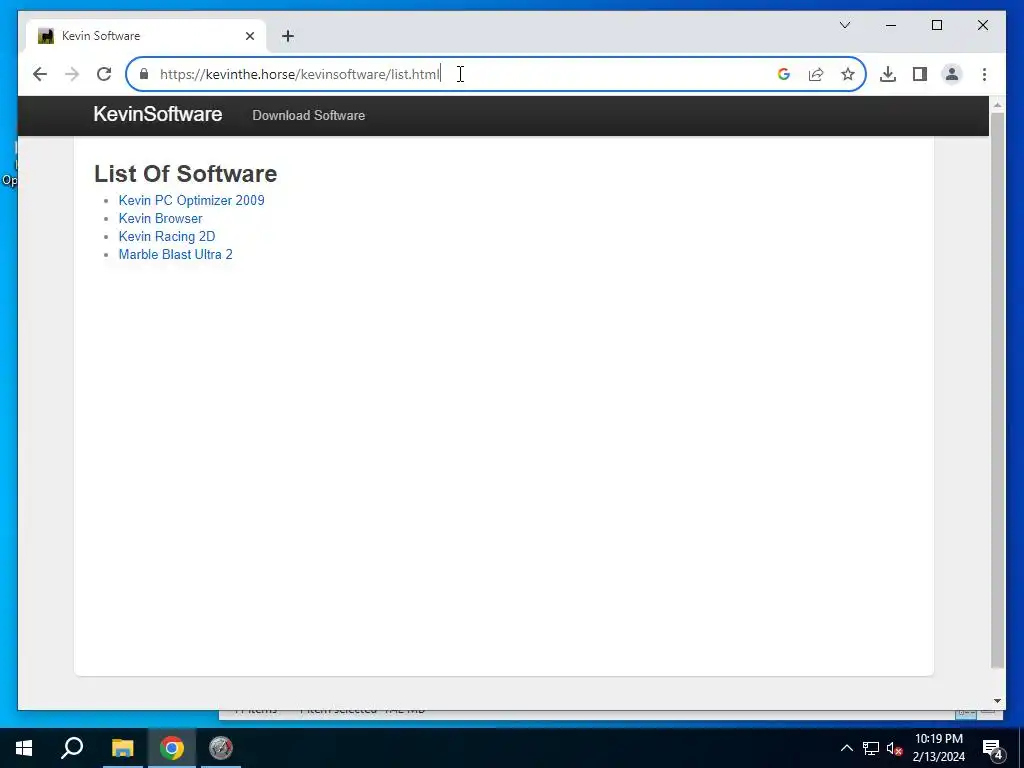Click the List Of Software heading
Image resolution: width=1024 pixels, height=768 pixels.
185,174
